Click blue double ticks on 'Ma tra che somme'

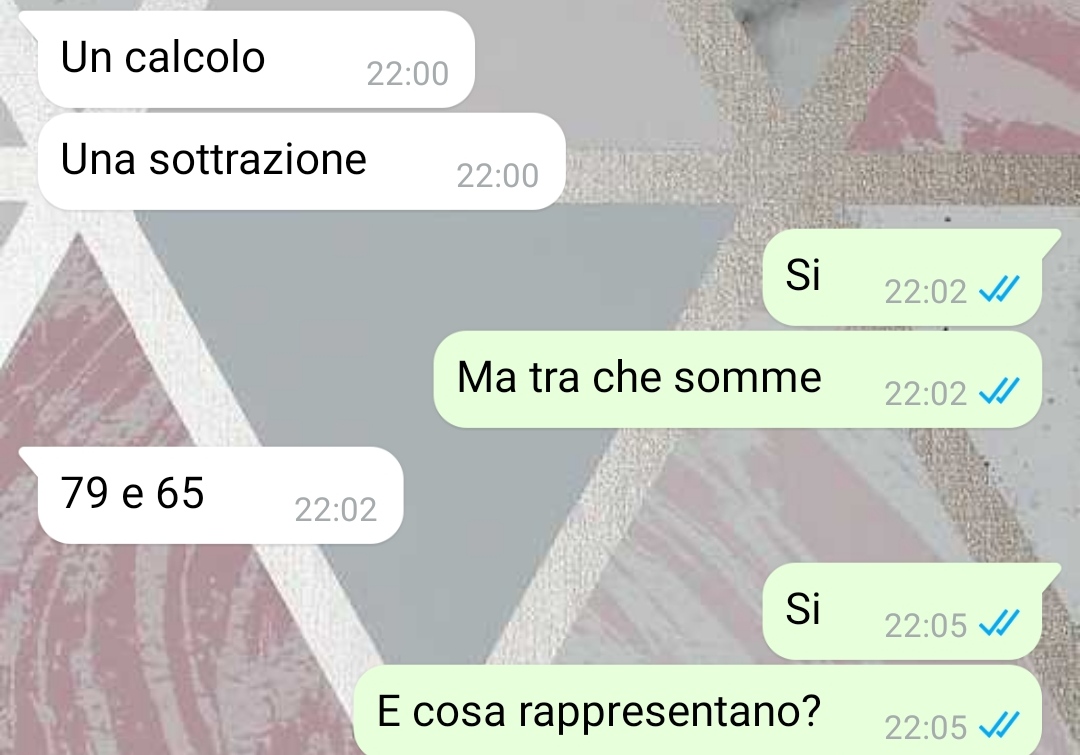click(x=999, y=392)
